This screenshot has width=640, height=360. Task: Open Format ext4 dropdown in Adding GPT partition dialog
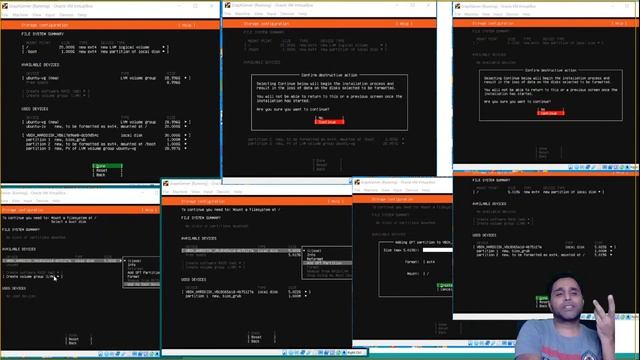429,262
